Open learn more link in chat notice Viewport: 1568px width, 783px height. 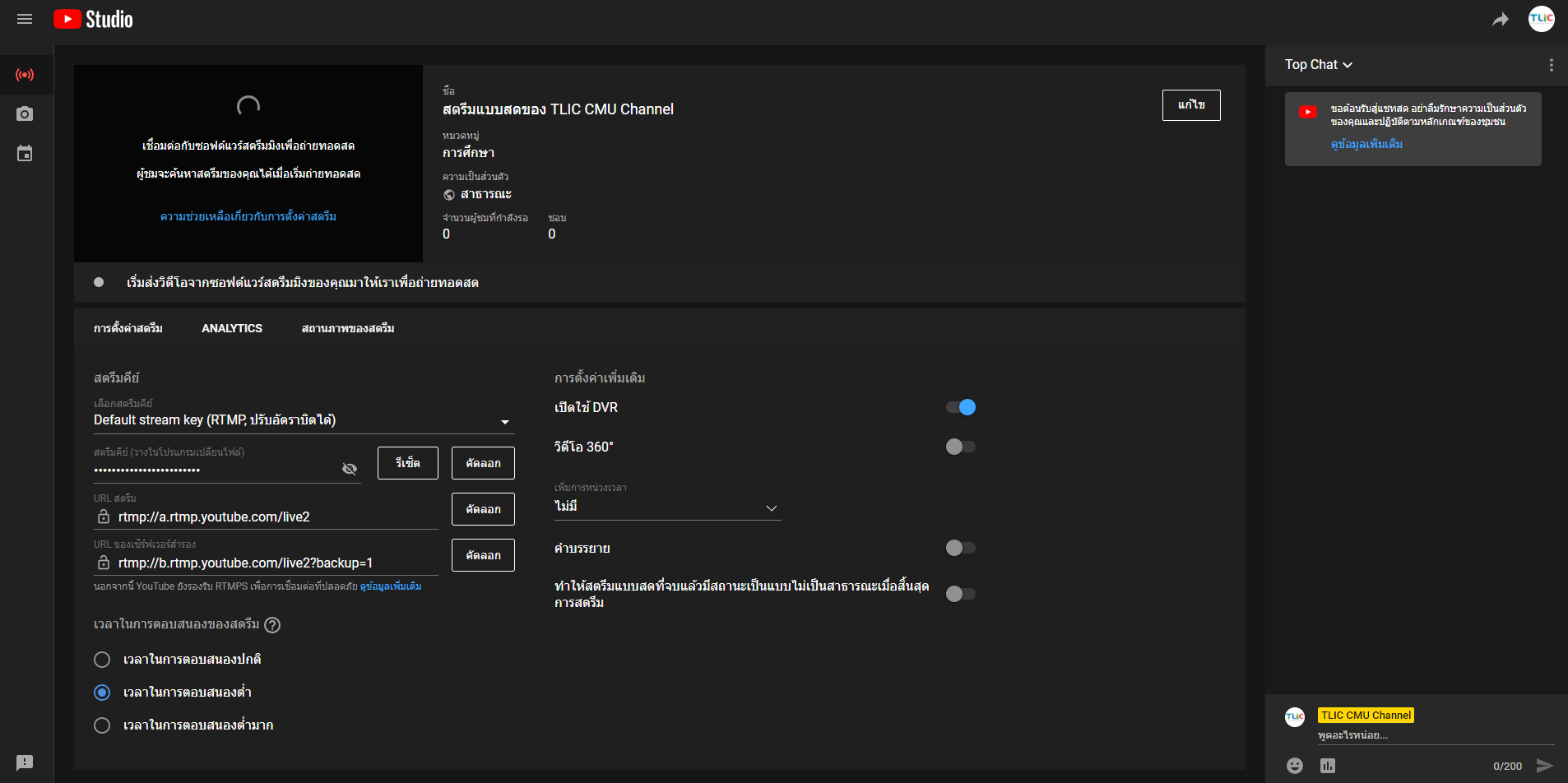1366,144
